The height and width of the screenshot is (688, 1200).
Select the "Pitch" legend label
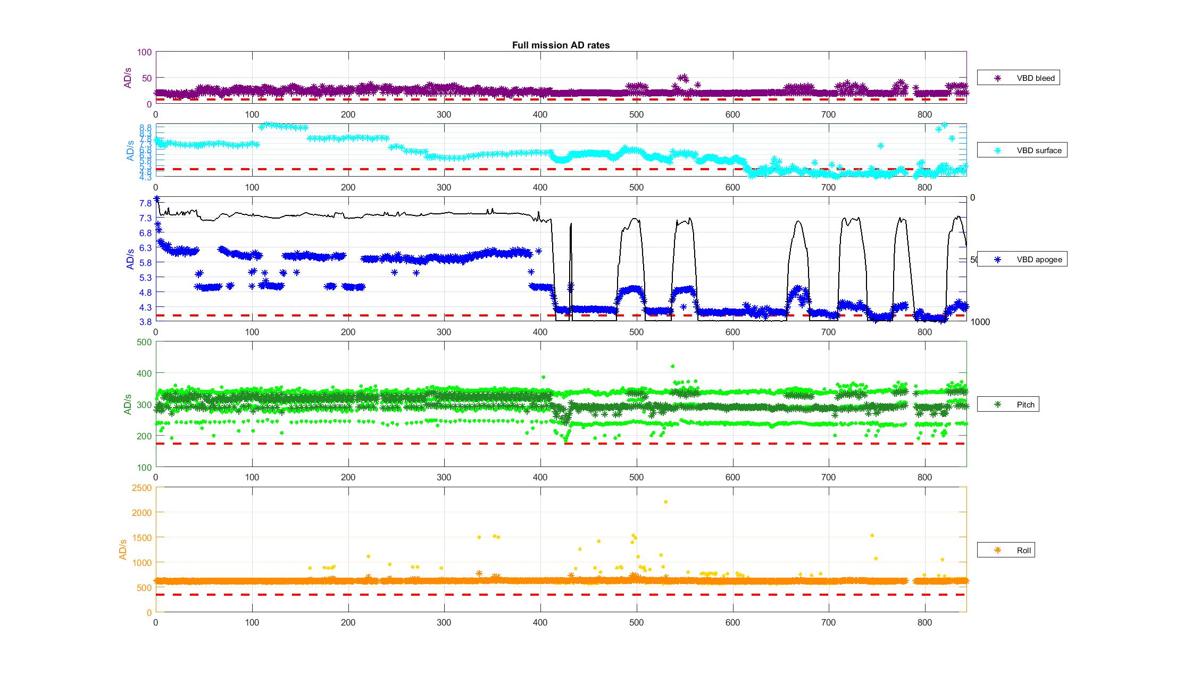(x=1026, y=405)
